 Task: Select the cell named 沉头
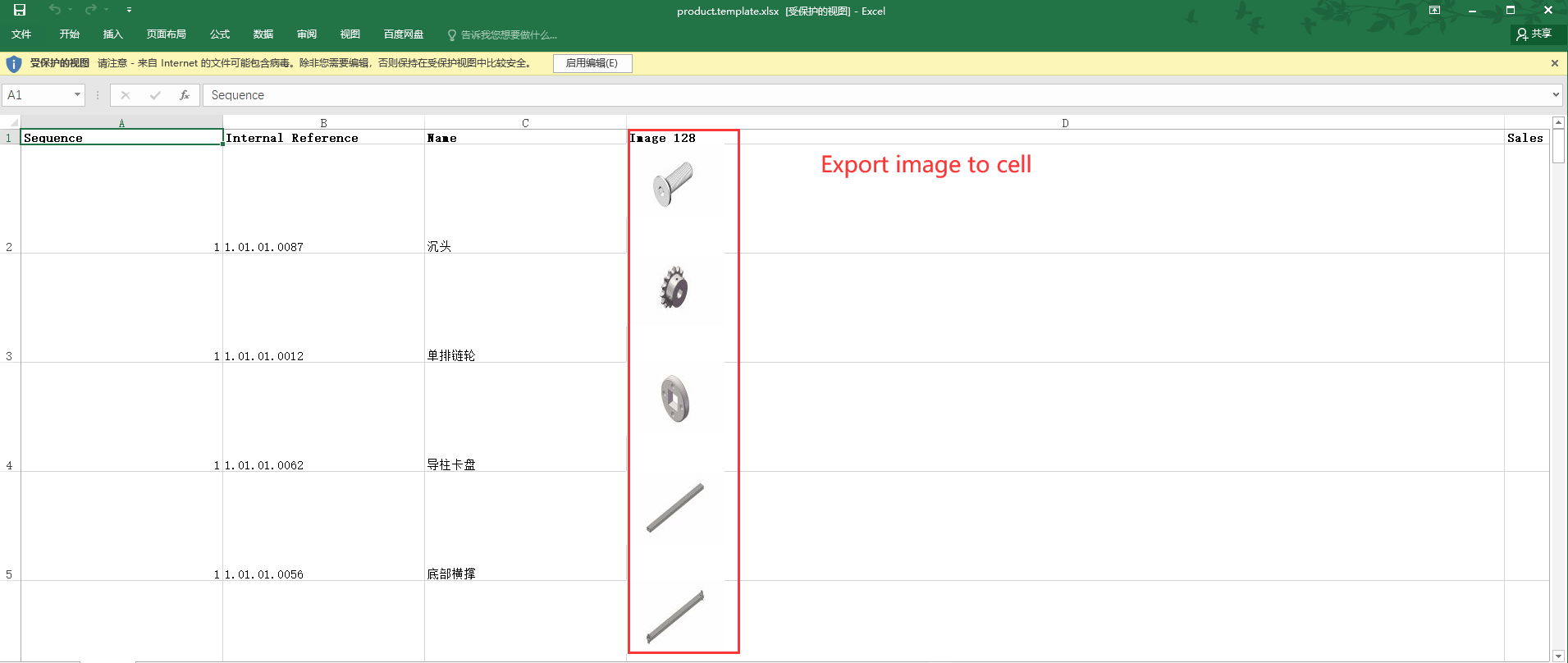point(525,199)
